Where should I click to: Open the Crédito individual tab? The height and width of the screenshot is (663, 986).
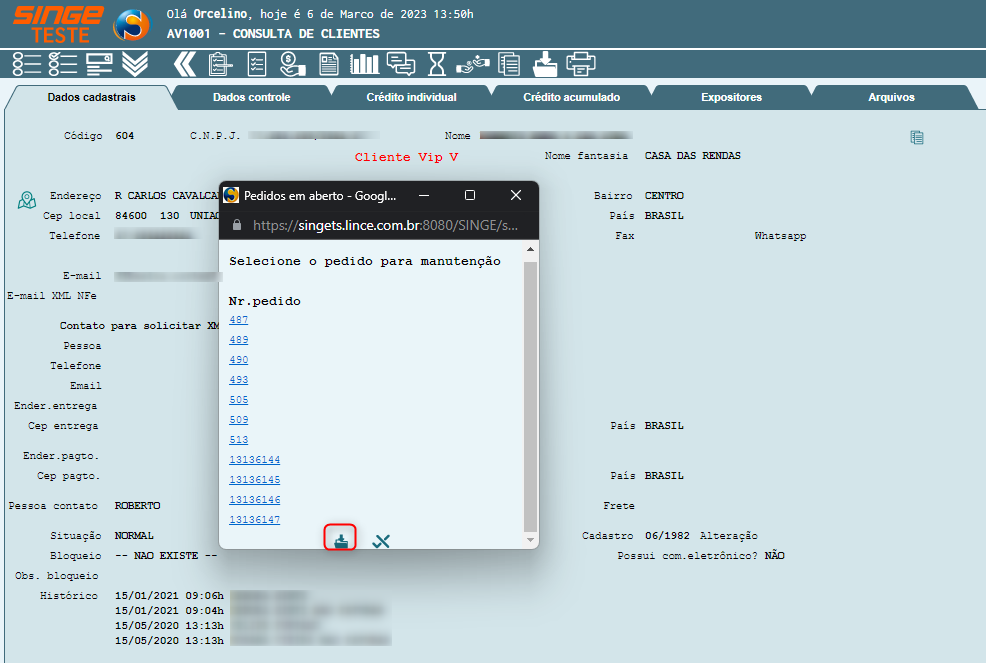[x=411, y=97]
